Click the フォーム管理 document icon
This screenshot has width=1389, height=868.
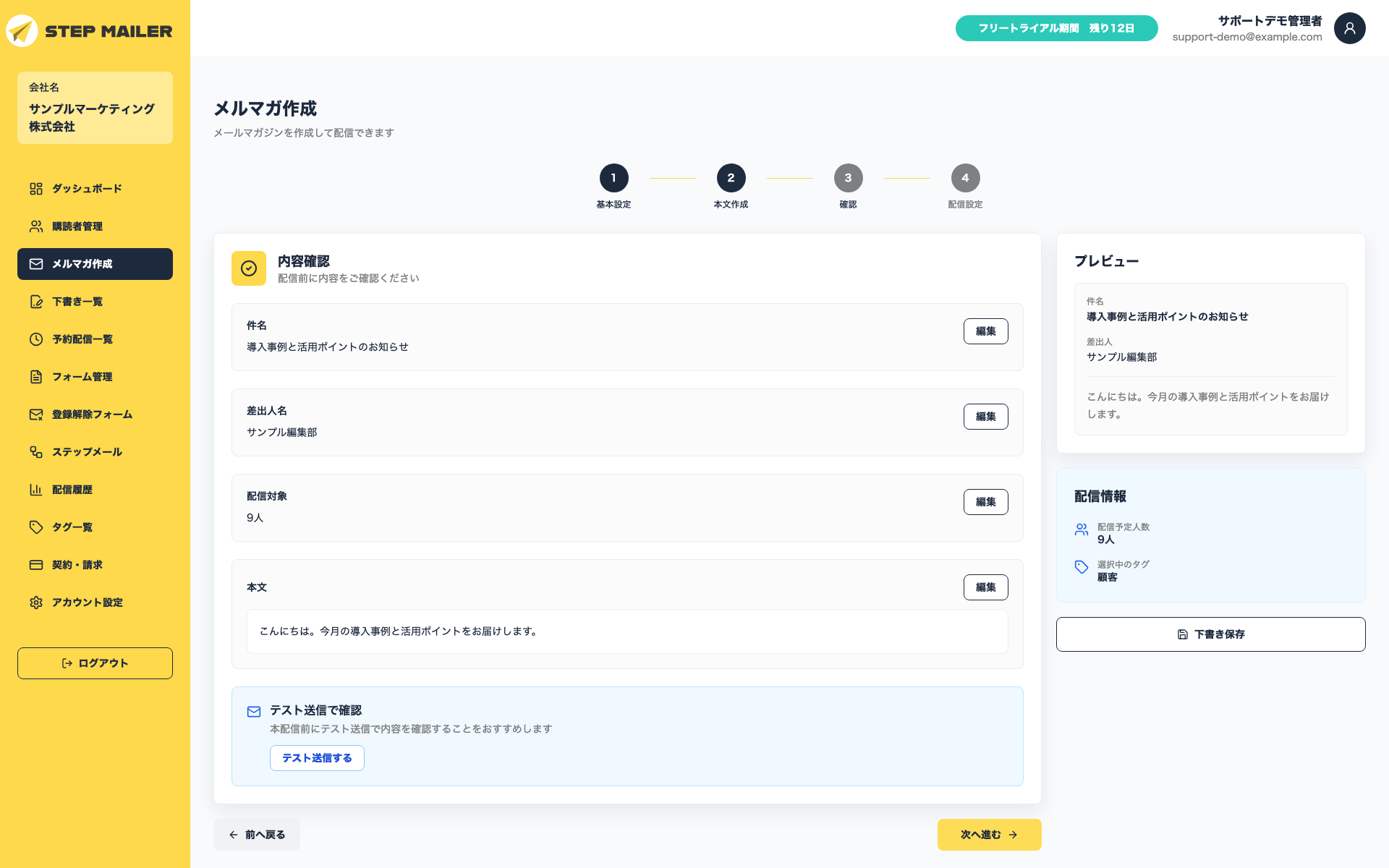[x=36, y=377]
